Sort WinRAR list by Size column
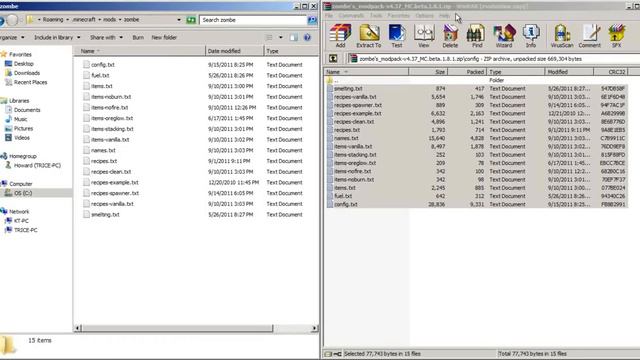The image size is (640, 360). point(428,72)
